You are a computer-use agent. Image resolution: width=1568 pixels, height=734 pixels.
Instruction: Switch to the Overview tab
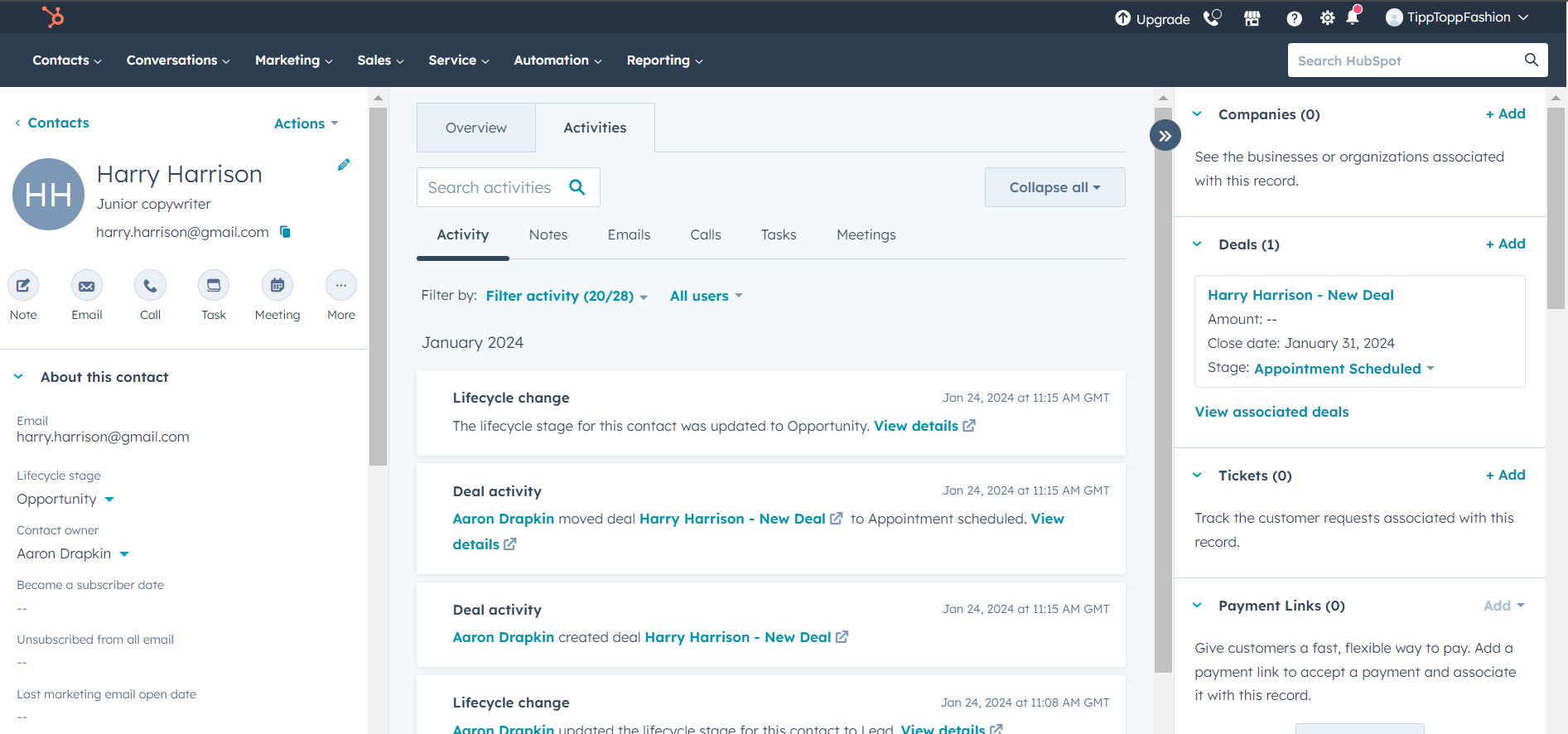[x=475, y=128]
